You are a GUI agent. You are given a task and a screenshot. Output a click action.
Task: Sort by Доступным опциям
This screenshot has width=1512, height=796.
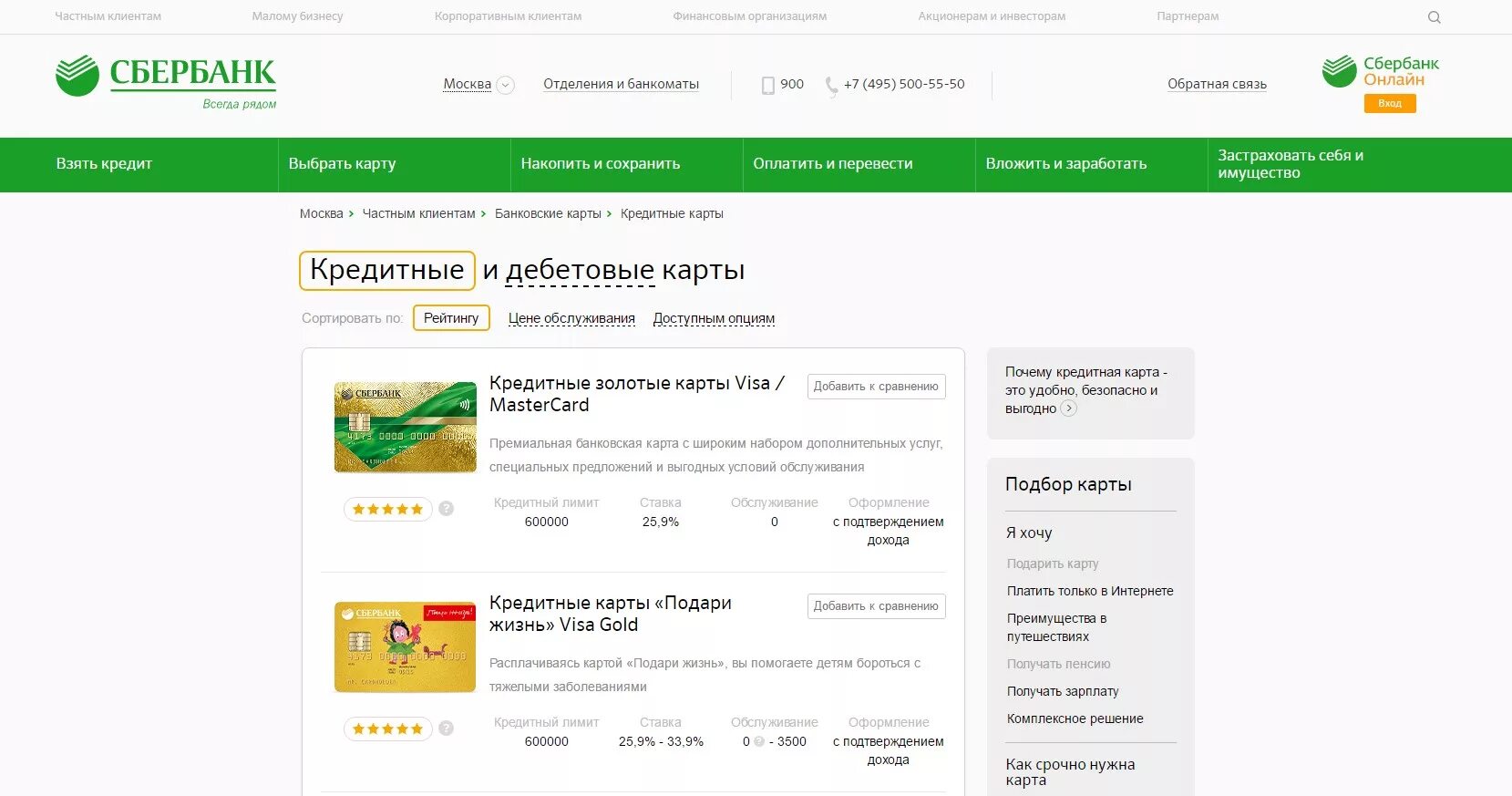(x=714, y=318)
